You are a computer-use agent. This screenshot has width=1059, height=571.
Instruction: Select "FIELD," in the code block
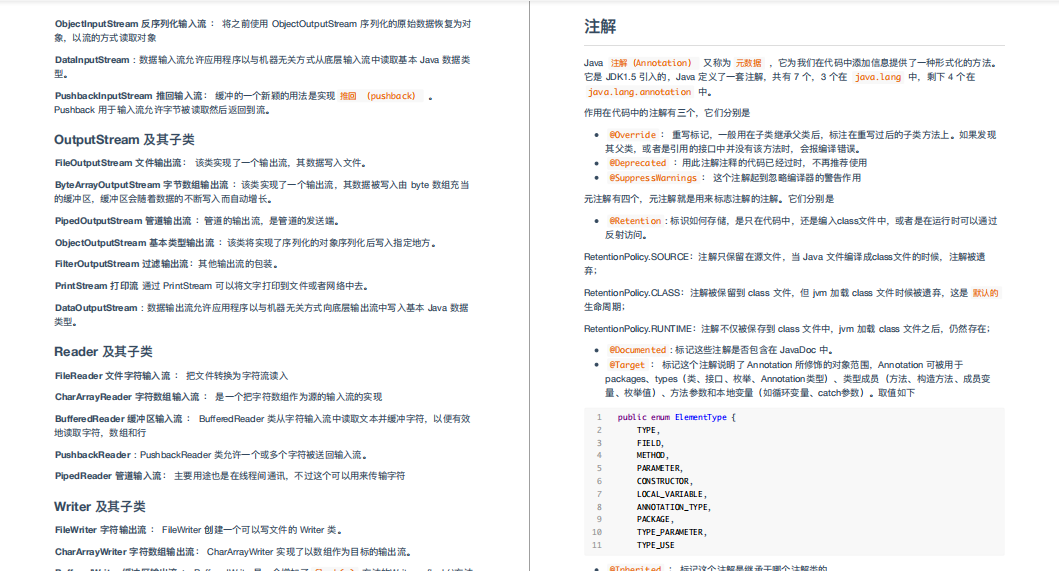coord(650,443)
